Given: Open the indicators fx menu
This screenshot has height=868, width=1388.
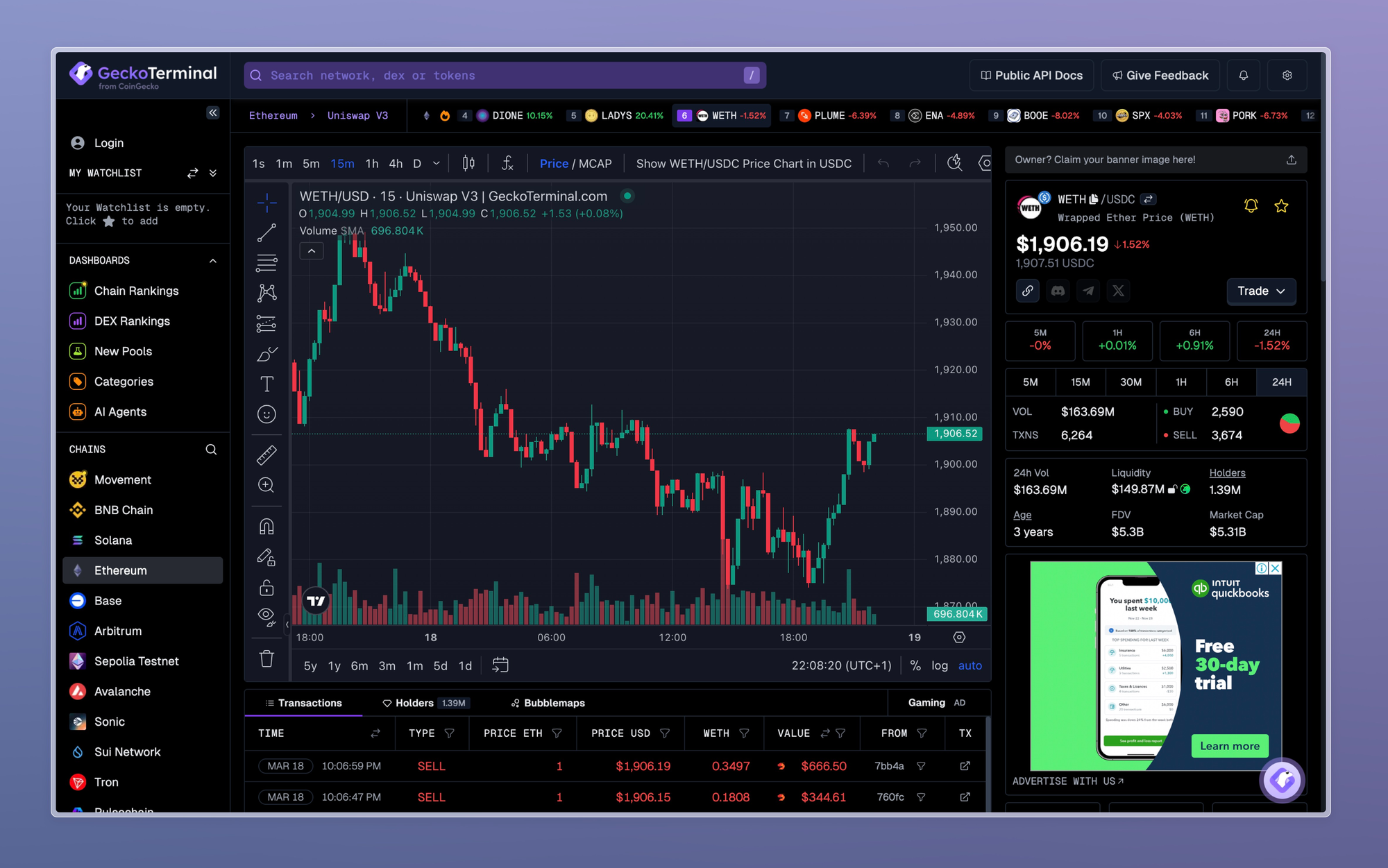Looking at the screenshot, I should [507, 164].
